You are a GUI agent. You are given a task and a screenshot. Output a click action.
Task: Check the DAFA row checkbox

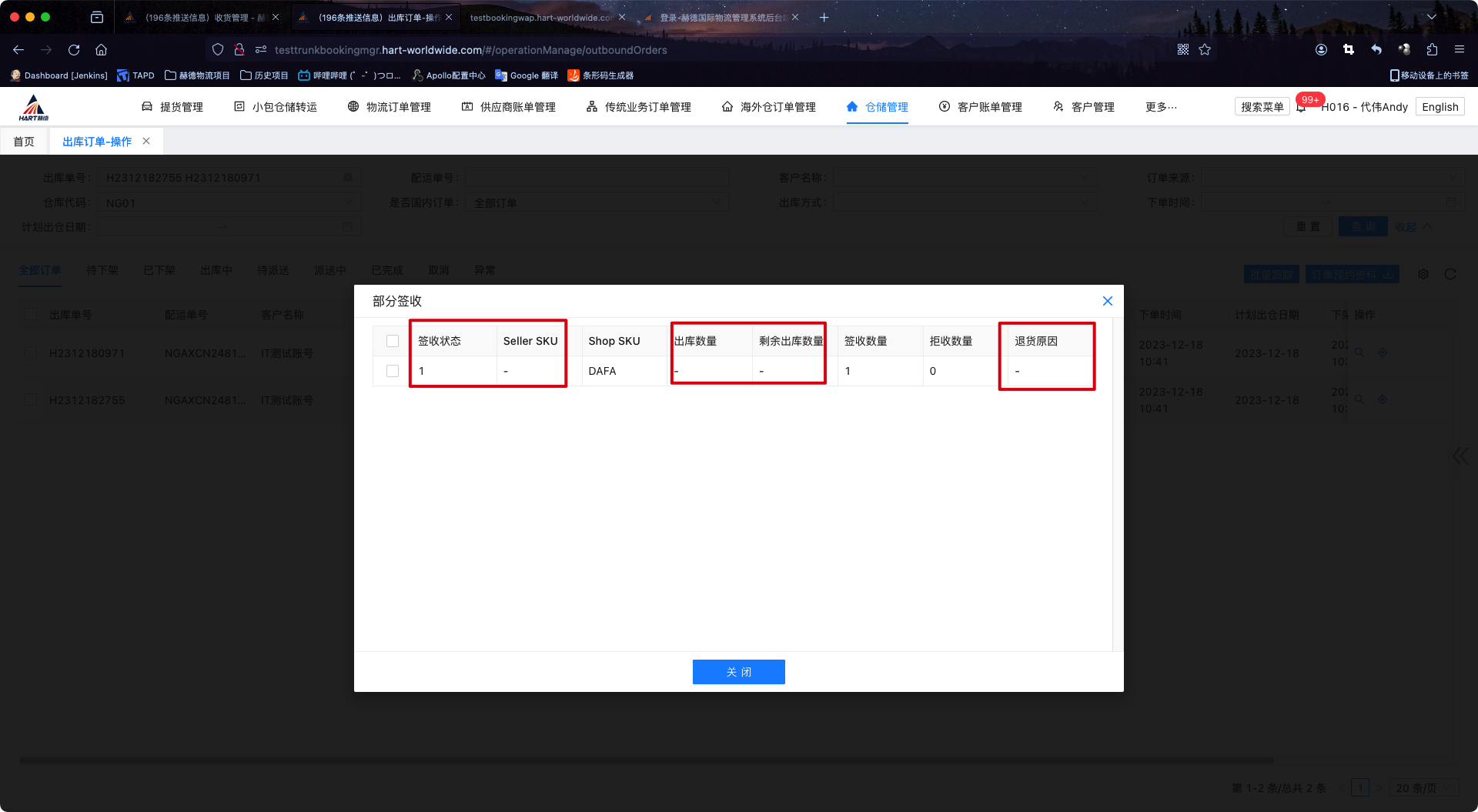(393, 371)
